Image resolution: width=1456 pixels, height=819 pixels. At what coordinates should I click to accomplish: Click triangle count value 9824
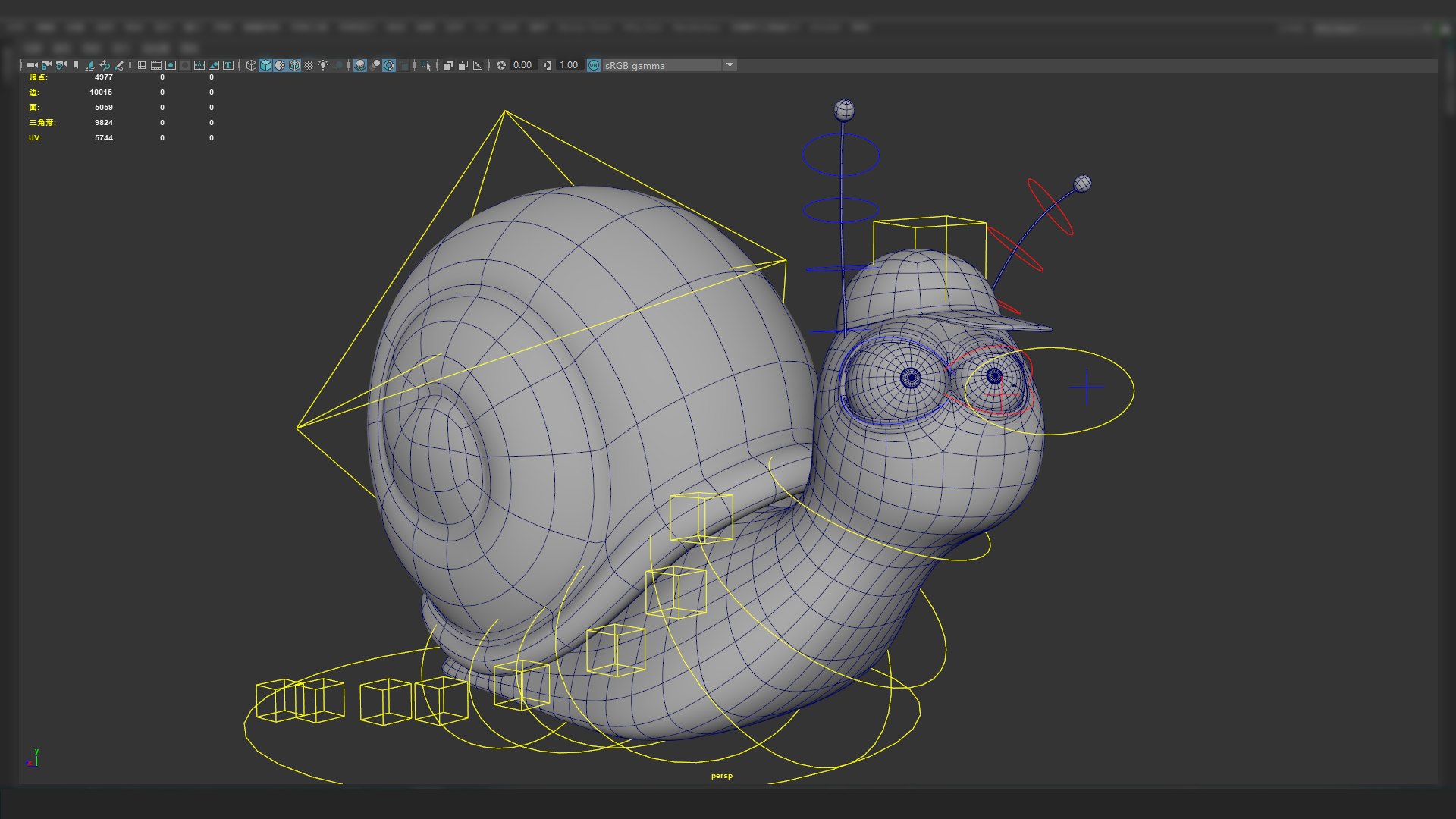[x=104, y=123]
